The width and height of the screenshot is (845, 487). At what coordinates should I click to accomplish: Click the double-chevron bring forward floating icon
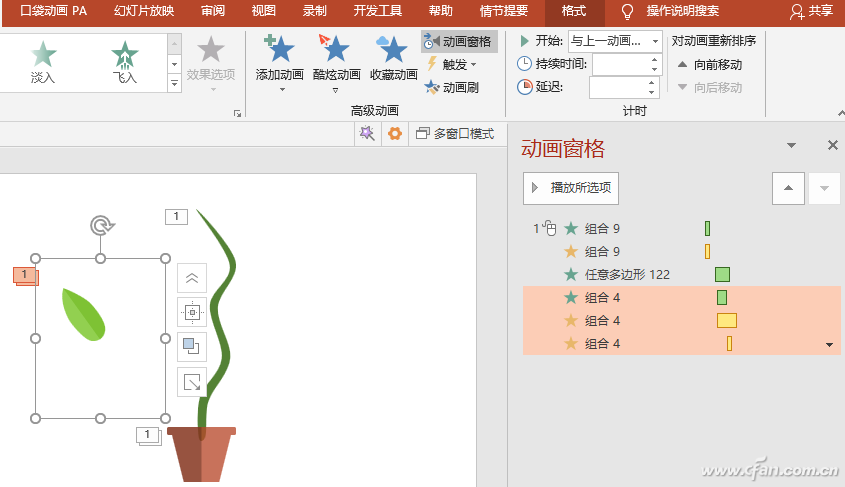(x=192, y=278)
